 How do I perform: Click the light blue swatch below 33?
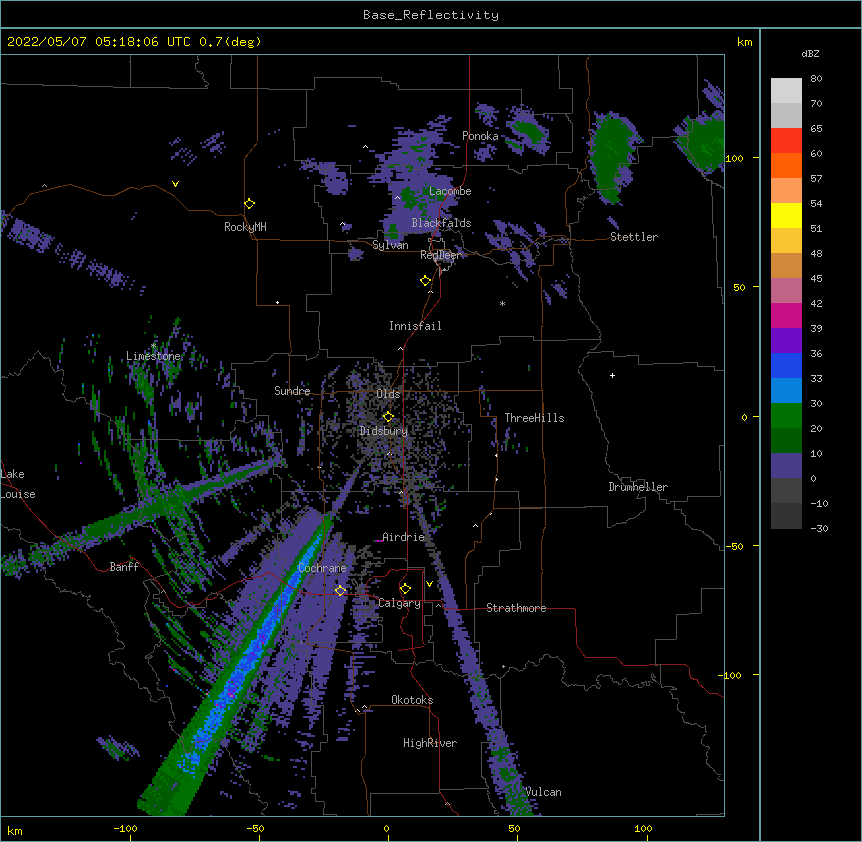[x=786, y=391]
